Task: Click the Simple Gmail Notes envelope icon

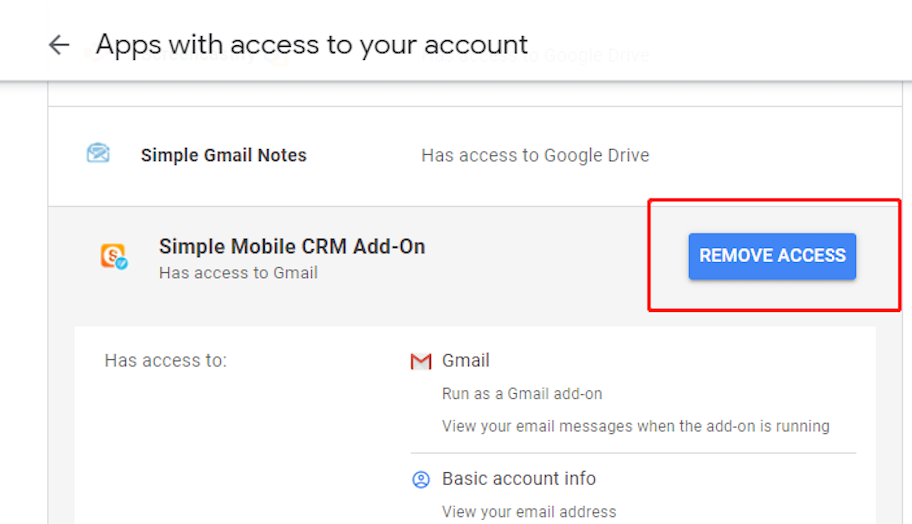Action: tap(98, 154)
